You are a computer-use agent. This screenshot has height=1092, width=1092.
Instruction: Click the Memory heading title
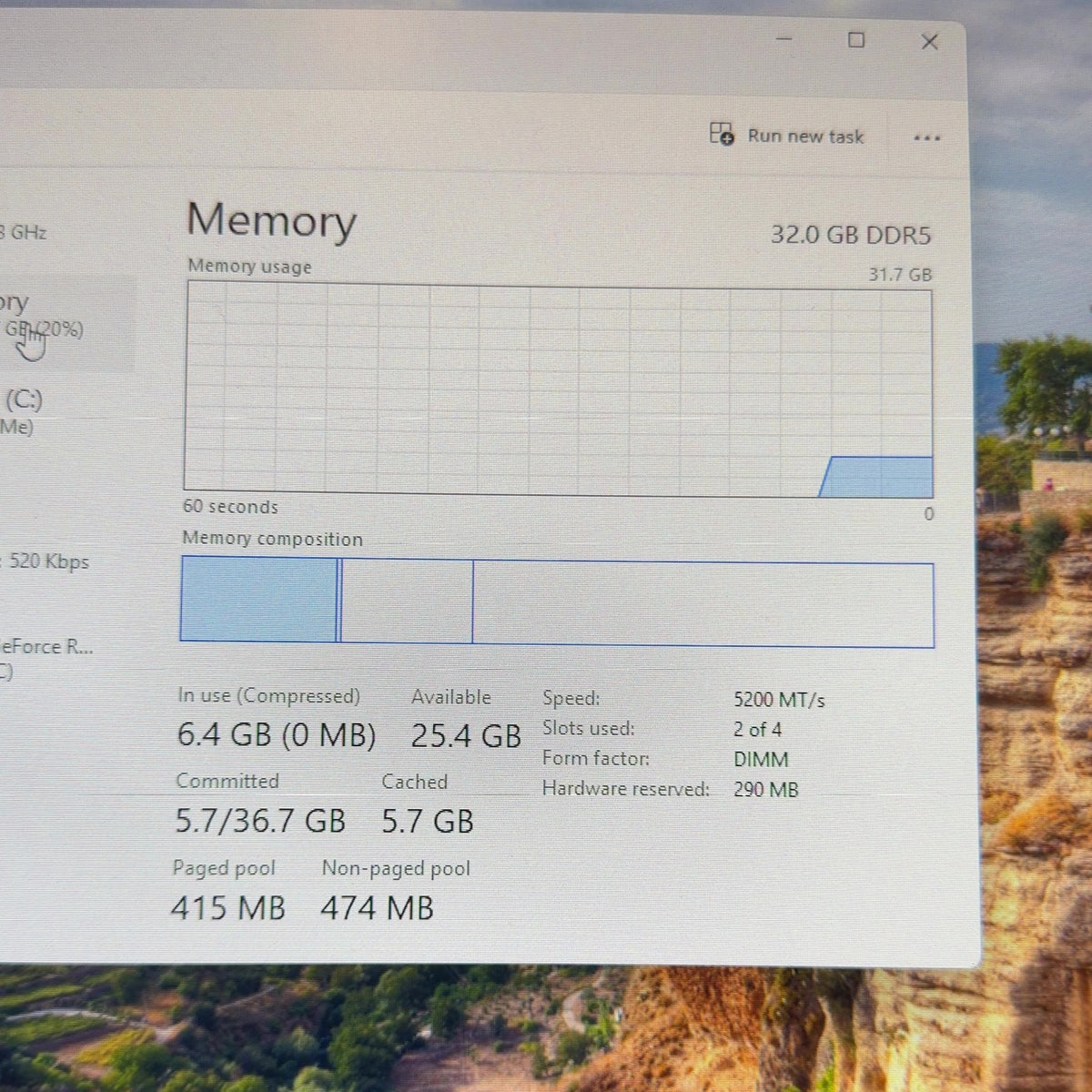point(271,221)
